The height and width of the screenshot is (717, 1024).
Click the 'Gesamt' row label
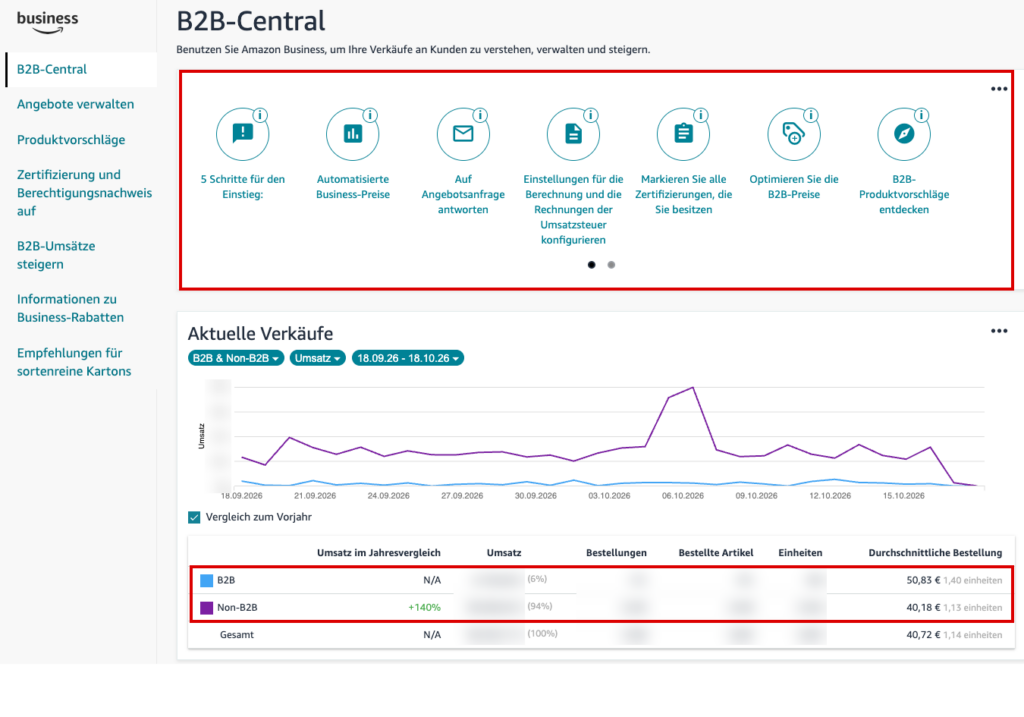[x=236, y=635]
